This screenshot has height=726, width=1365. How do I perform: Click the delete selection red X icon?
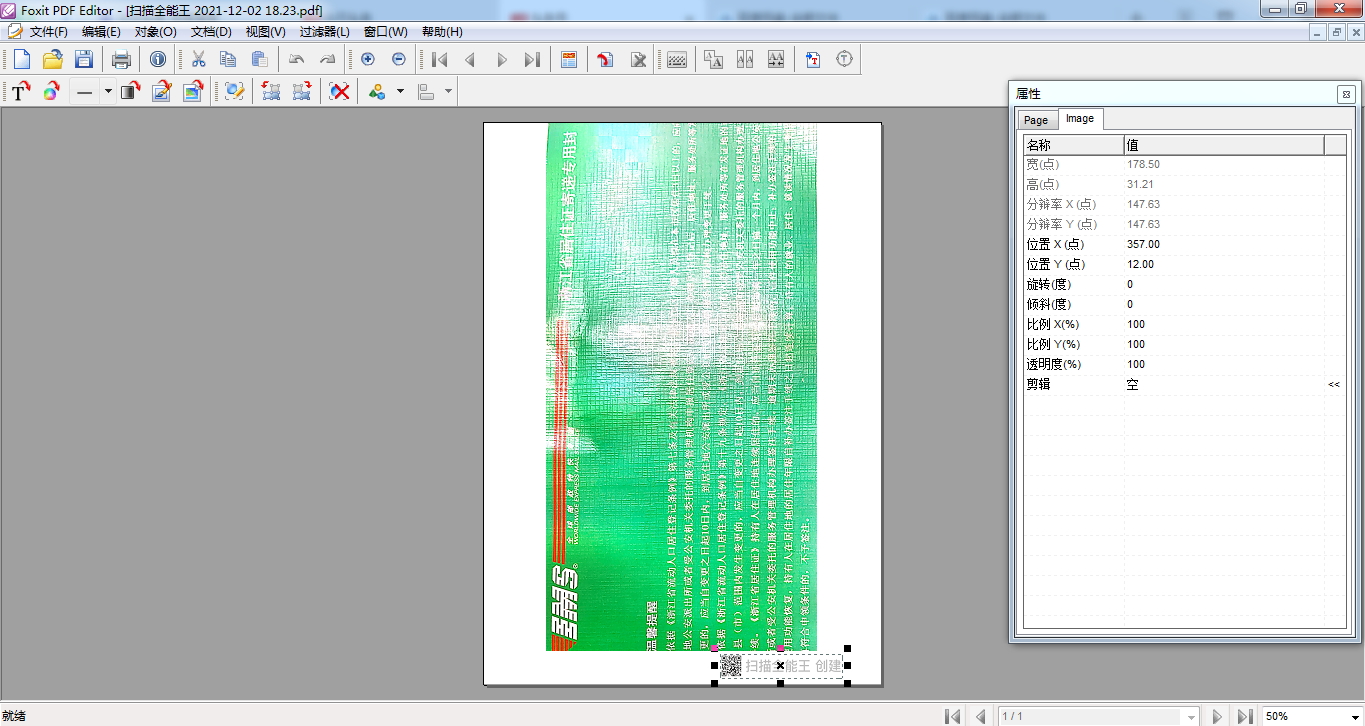(340, 91)
